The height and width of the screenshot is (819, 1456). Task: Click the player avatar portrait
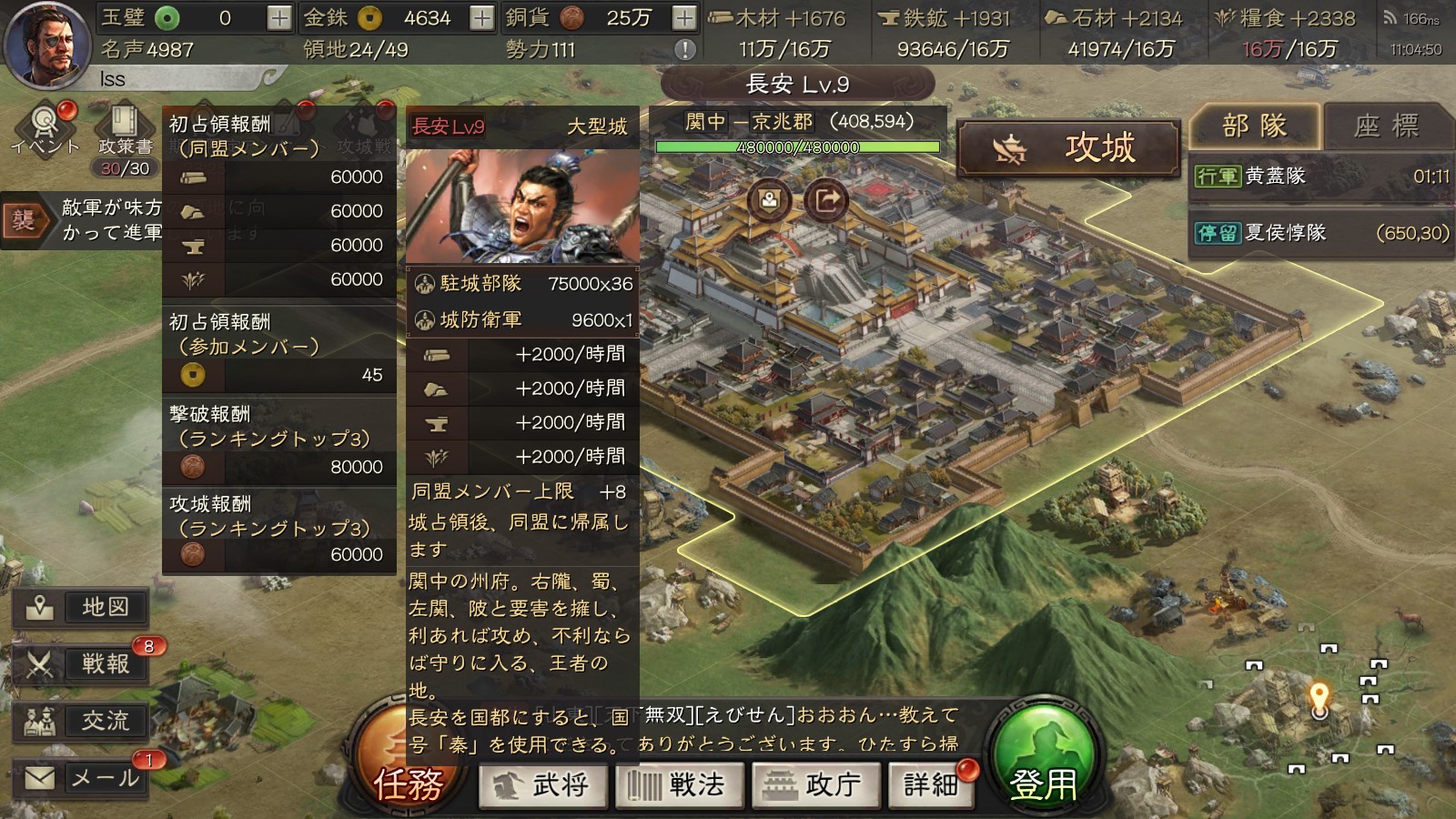[x=45, y=45]
